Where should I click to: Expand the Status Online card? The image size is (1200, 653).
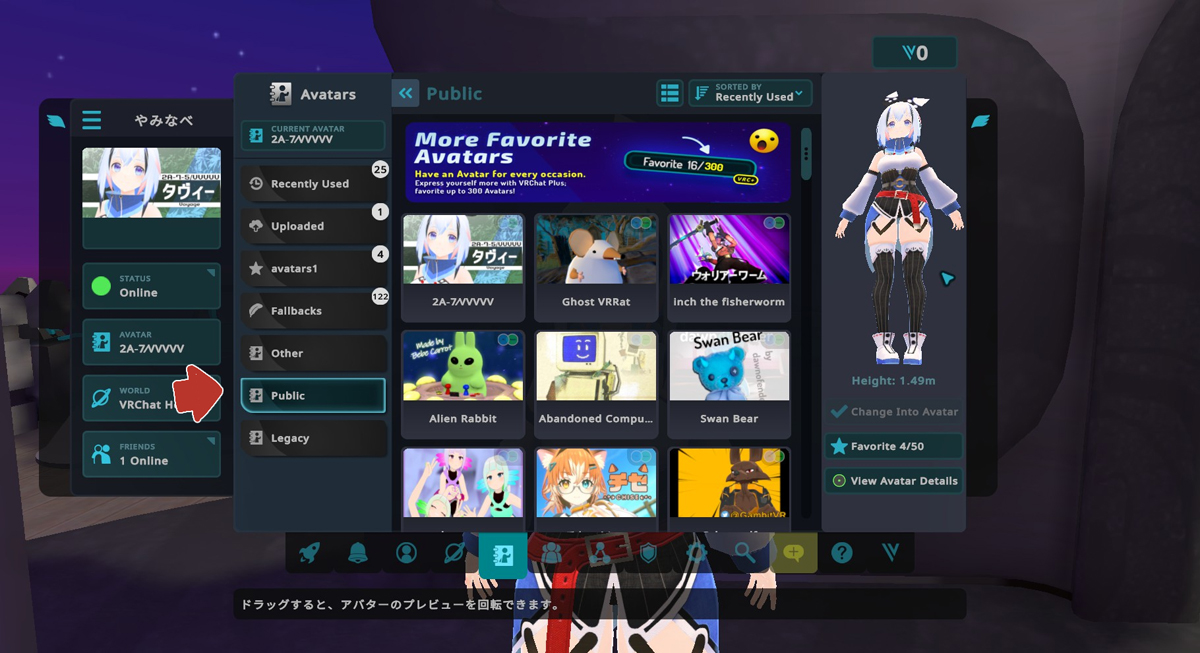(151, 286)
